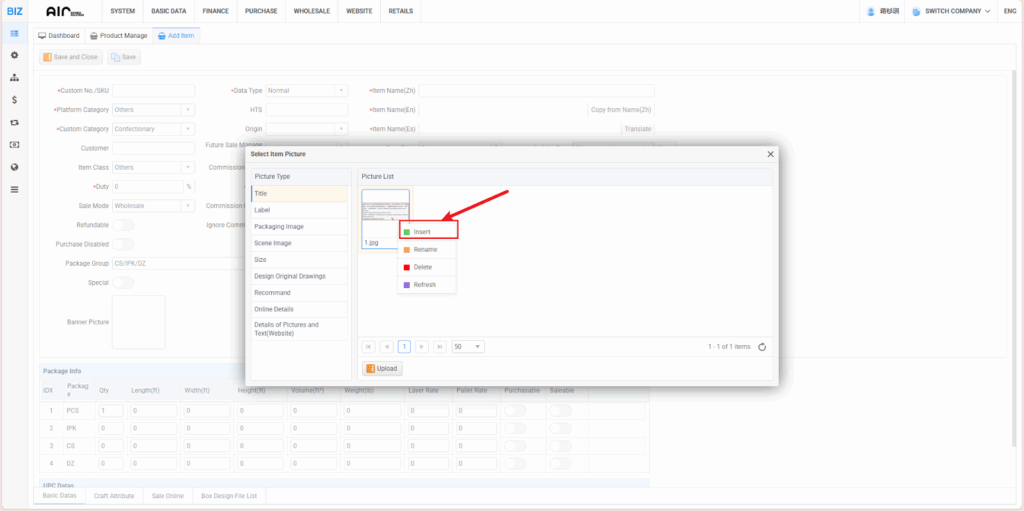This screenshot has height=511, width=1024.
Task: Enable the Purchase Disabled switch
Action: (x=123, y=244)
